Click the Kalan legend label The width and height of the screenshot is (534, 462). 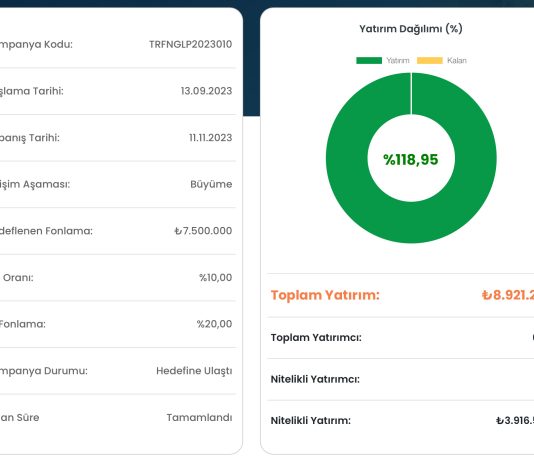pyautogui.click(x=457, y=61)
